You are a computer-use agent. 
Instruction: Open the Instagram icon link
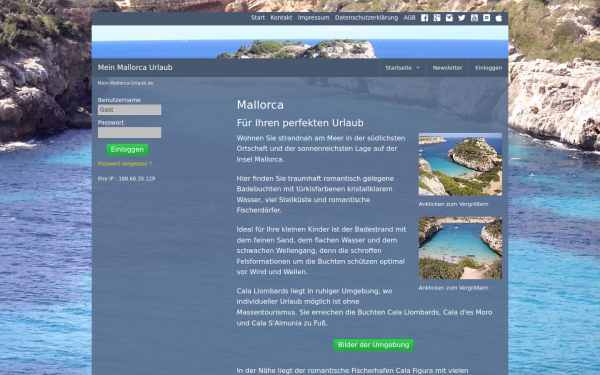449,18
